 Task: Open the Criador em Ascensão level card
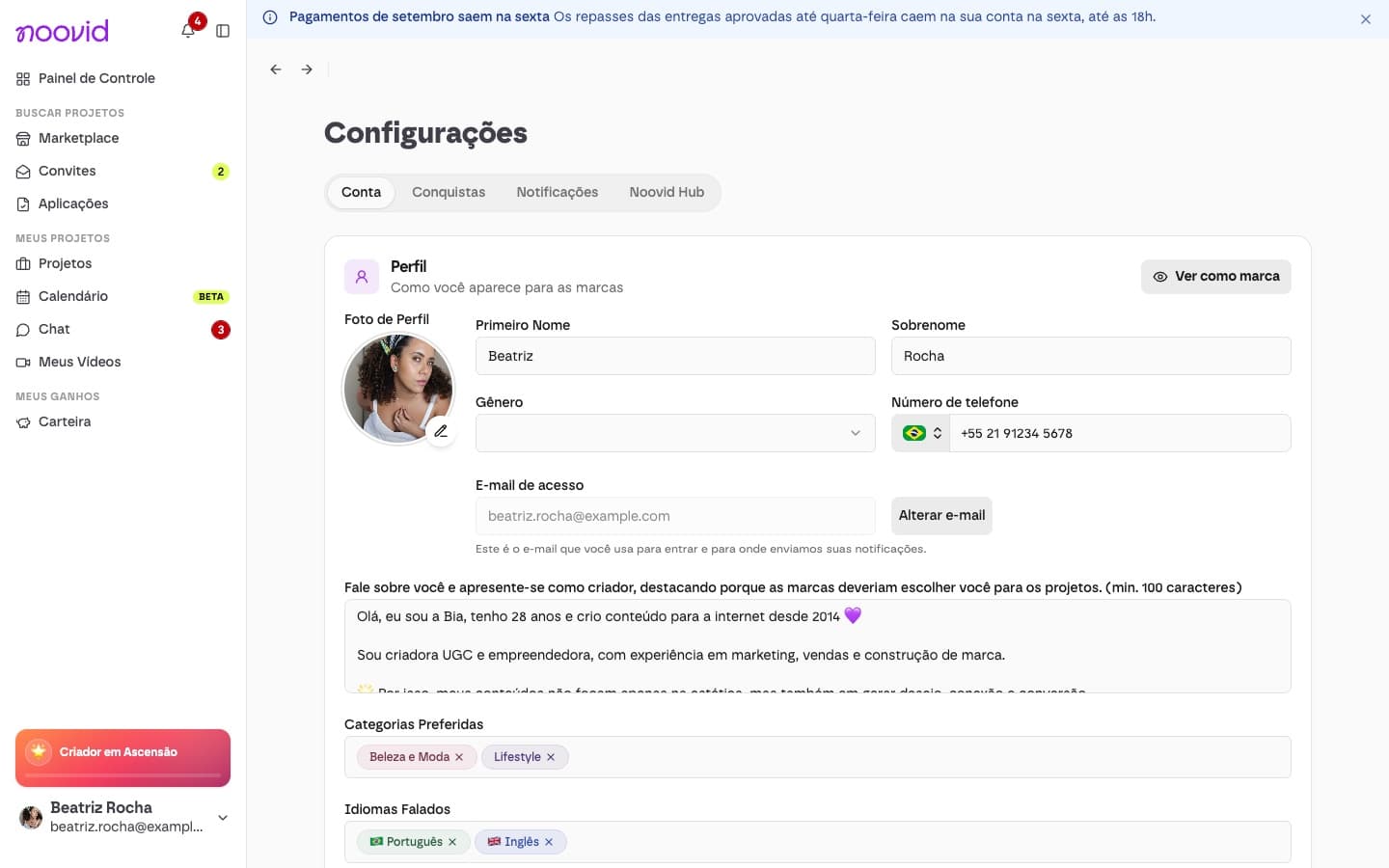click(x=123, y=758)
